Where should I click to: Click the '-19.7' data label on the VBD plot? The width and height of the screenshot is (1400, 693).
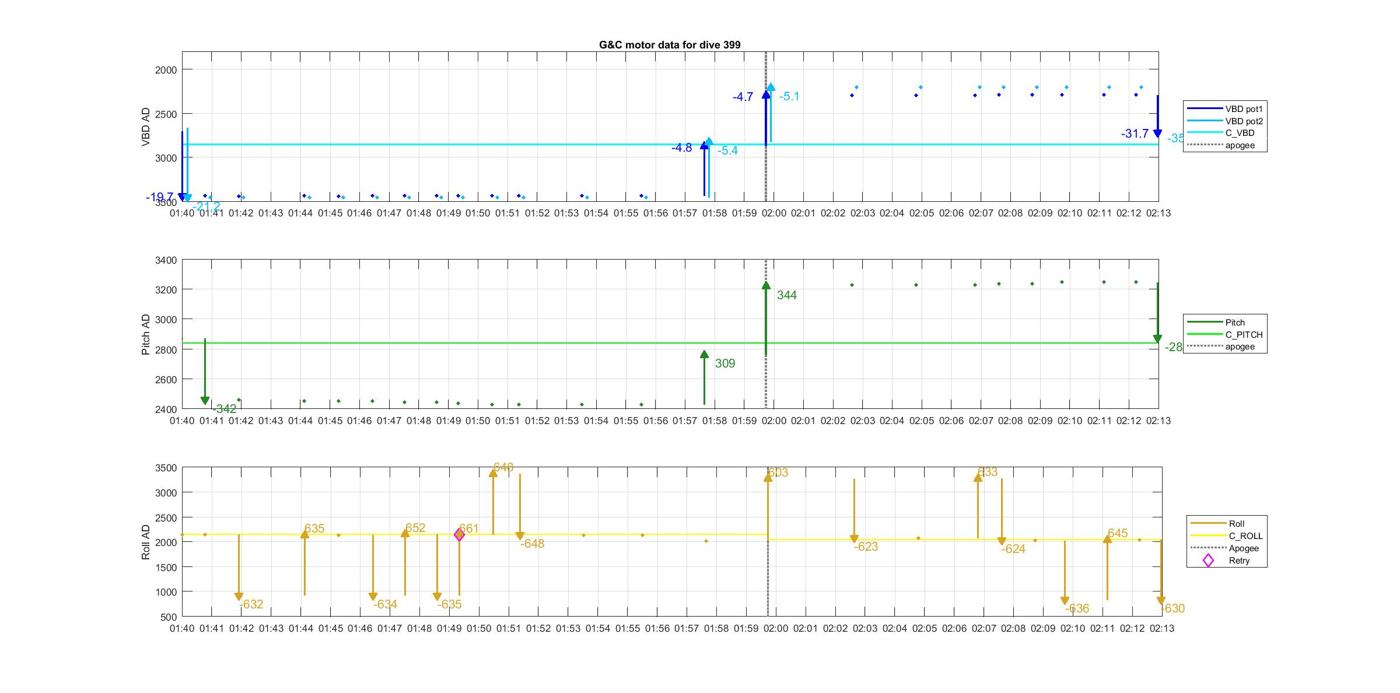(160, 198)
